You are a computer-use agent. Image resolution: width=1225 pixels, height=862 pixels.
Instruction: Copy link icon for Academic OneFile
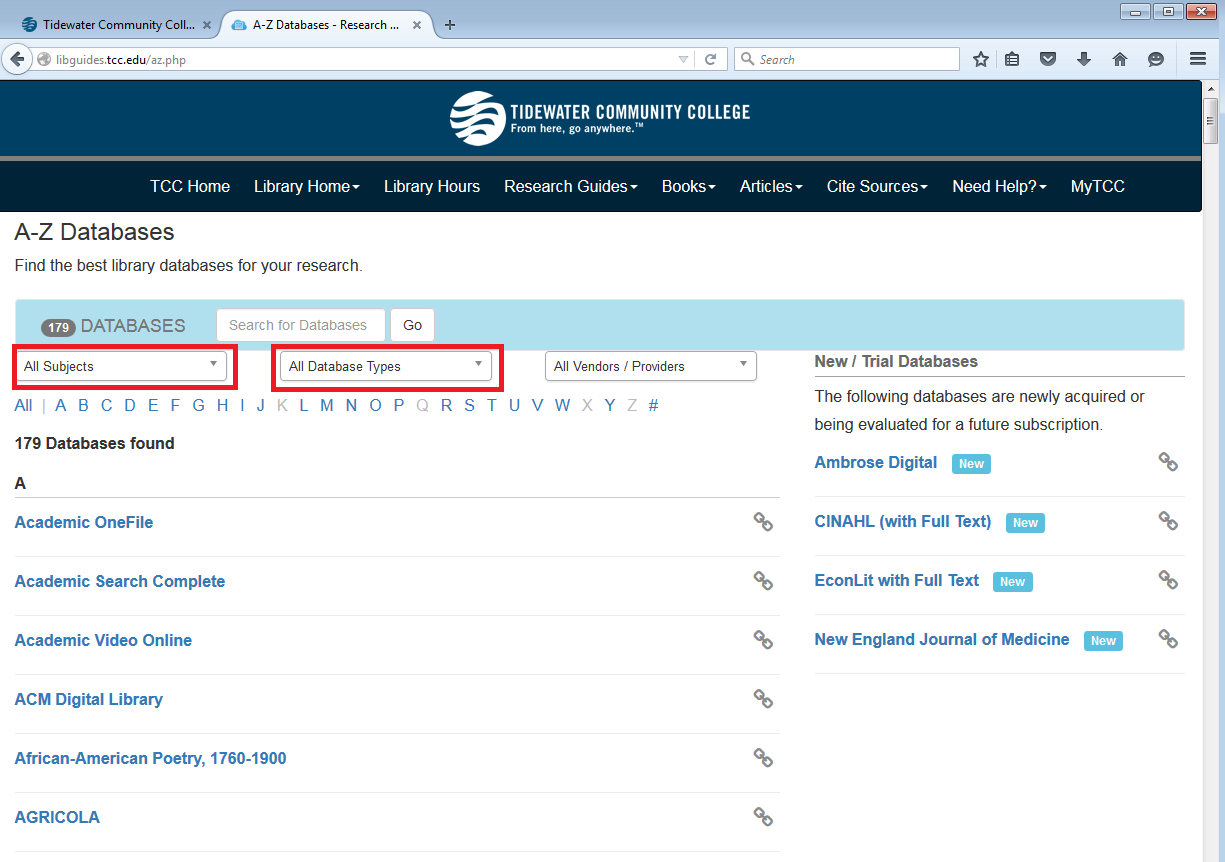[763, 522]
